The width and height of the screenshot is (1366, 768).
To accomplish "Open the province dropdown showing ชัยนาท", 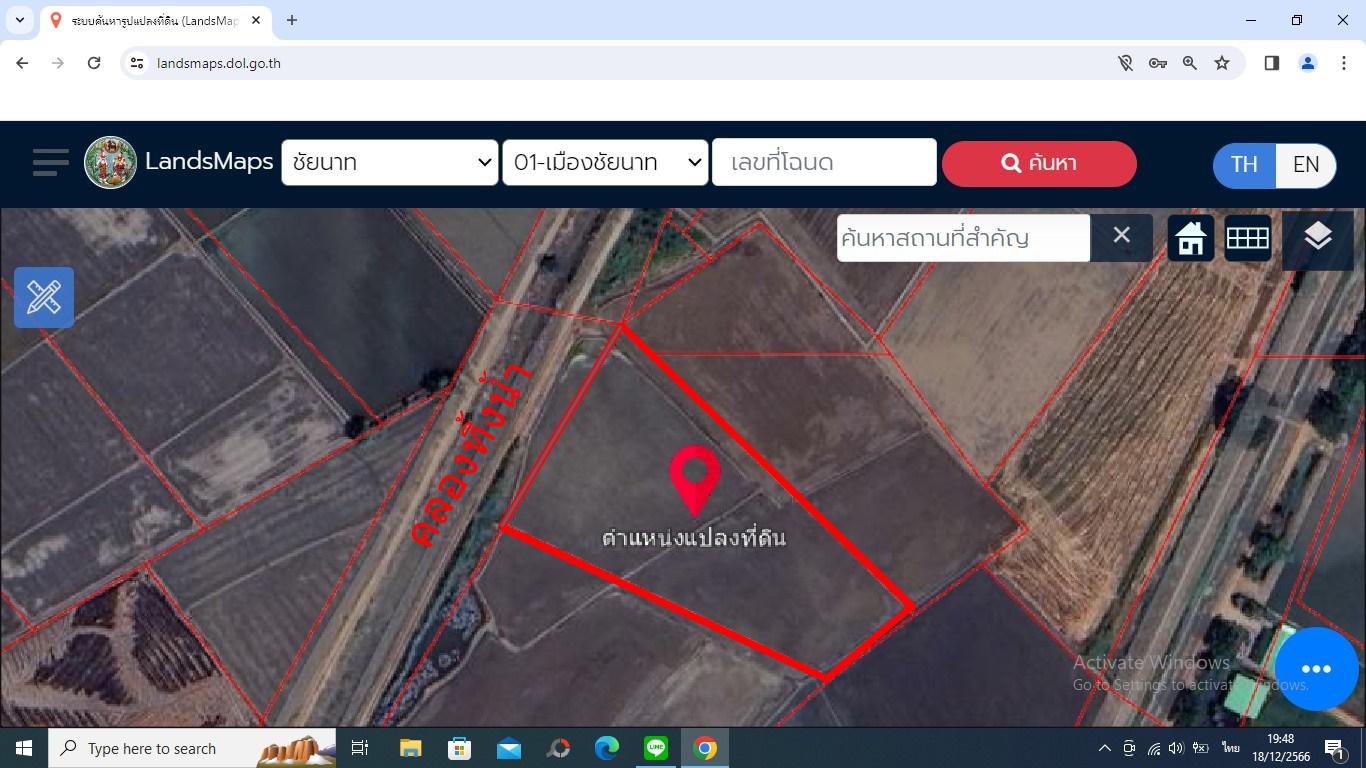I will tap(390, 162).
